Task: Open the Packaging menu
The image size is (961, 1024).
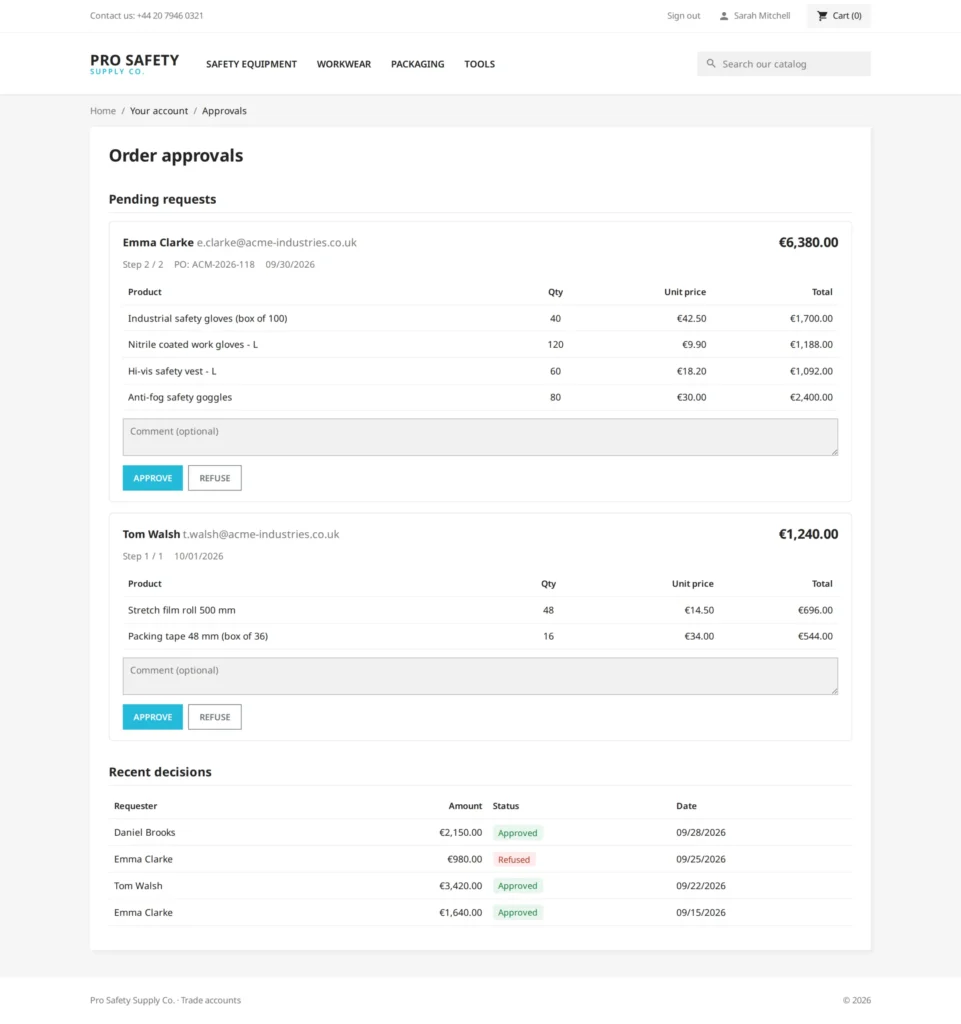Action: (418, 64)
